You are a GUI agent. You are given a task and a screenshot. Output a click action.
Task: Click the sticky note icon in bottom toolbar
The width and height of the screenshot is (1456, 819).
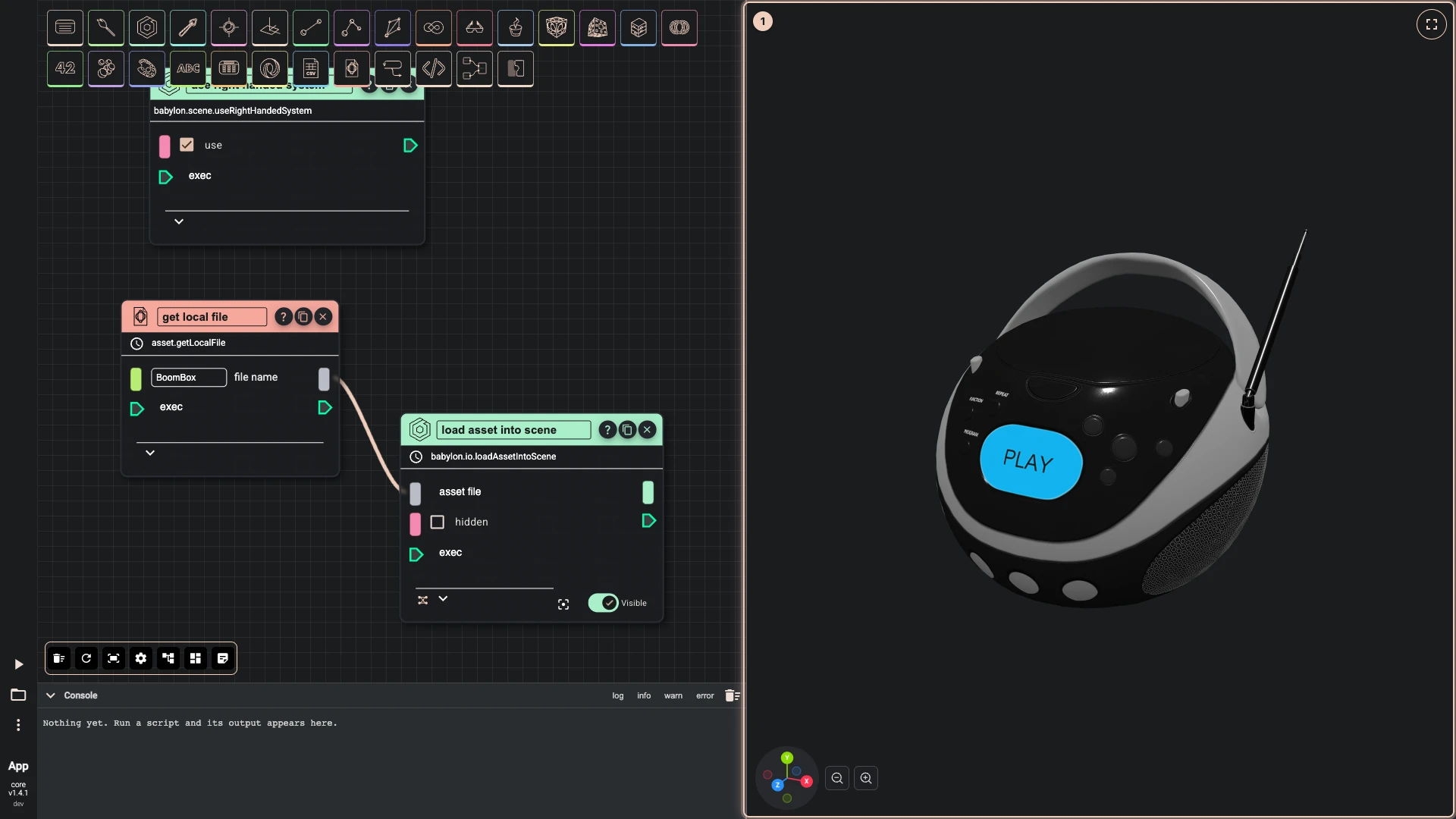pos(223,658)
